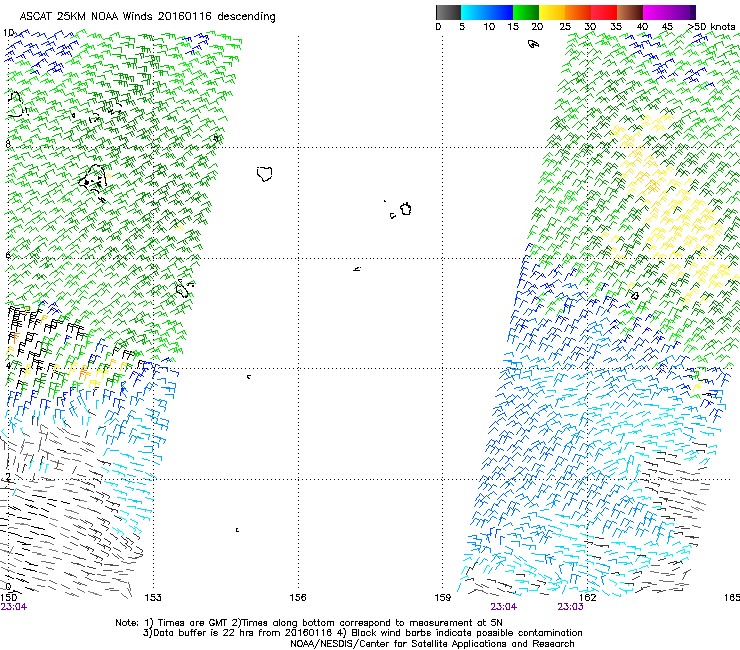Viewport: 740px width, 650px height.
Task: Click the island outline just west of 159
Action: [406, 209]
